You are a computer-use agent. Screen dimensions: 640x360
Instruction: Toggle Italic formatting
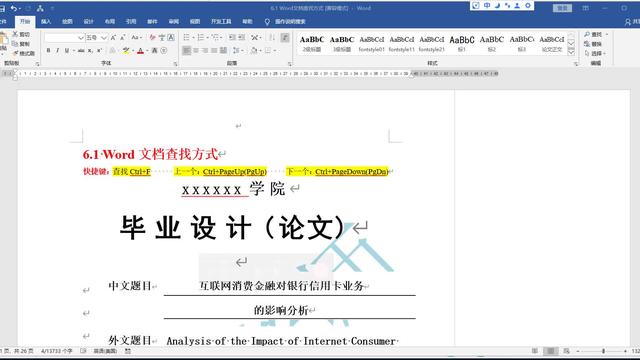pos(58,51)
